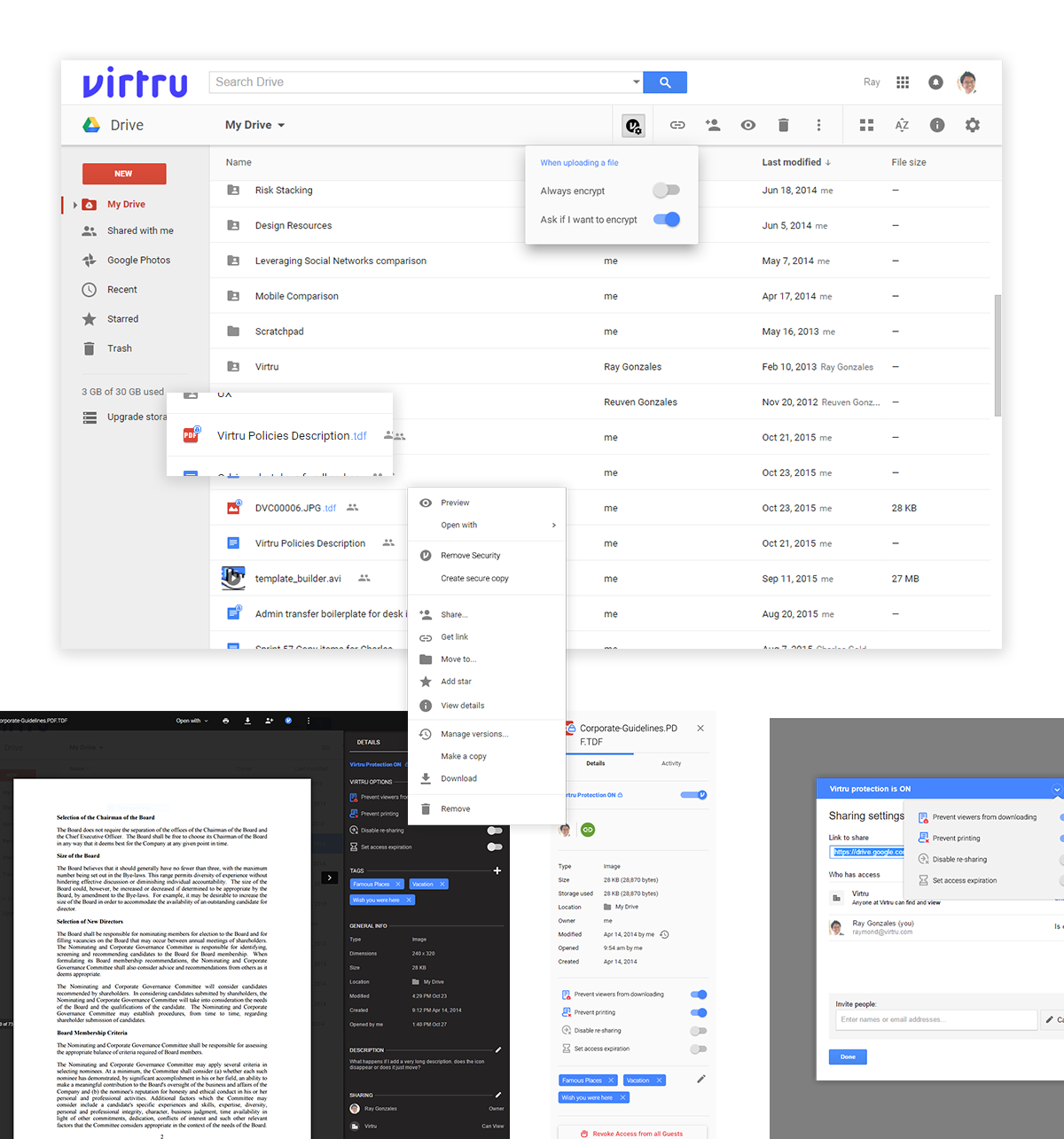The image size is (1064, 1139).
Task: Click the AZ sort options icon
Action: pos(902,125)
